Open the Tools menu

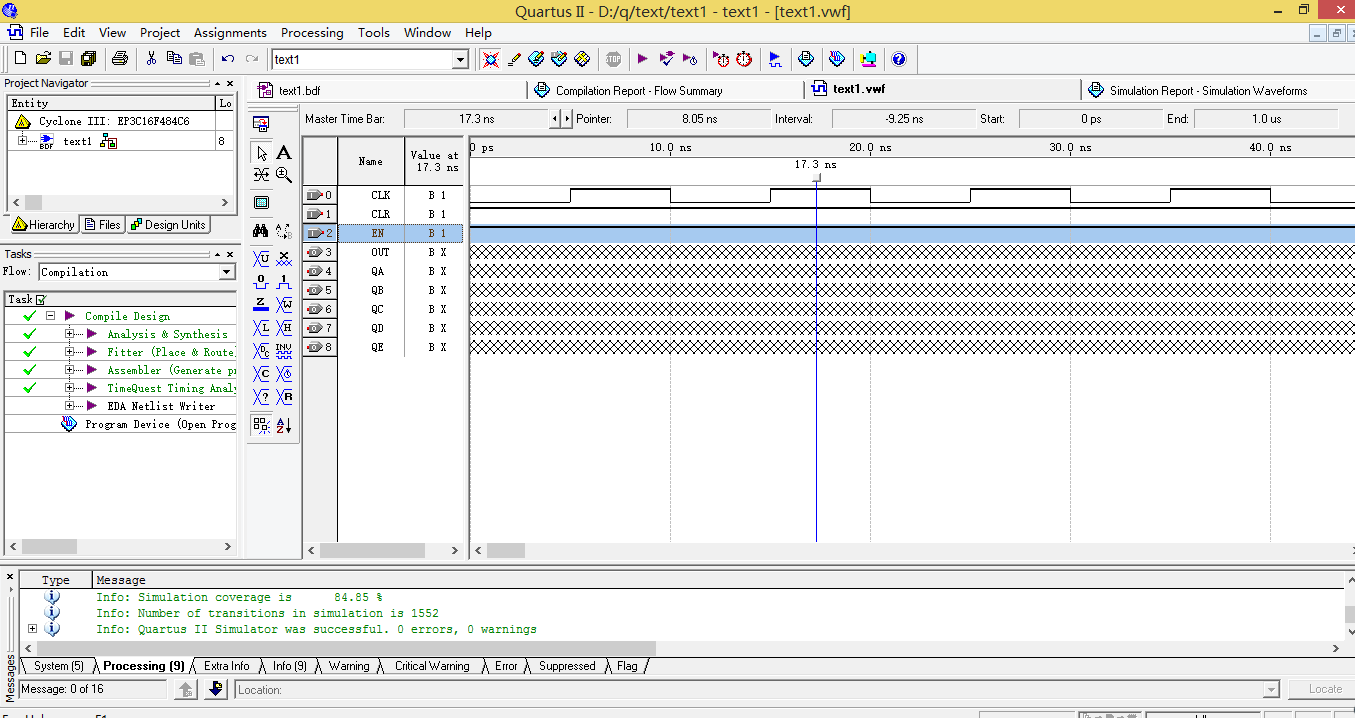tap(373, 33)
